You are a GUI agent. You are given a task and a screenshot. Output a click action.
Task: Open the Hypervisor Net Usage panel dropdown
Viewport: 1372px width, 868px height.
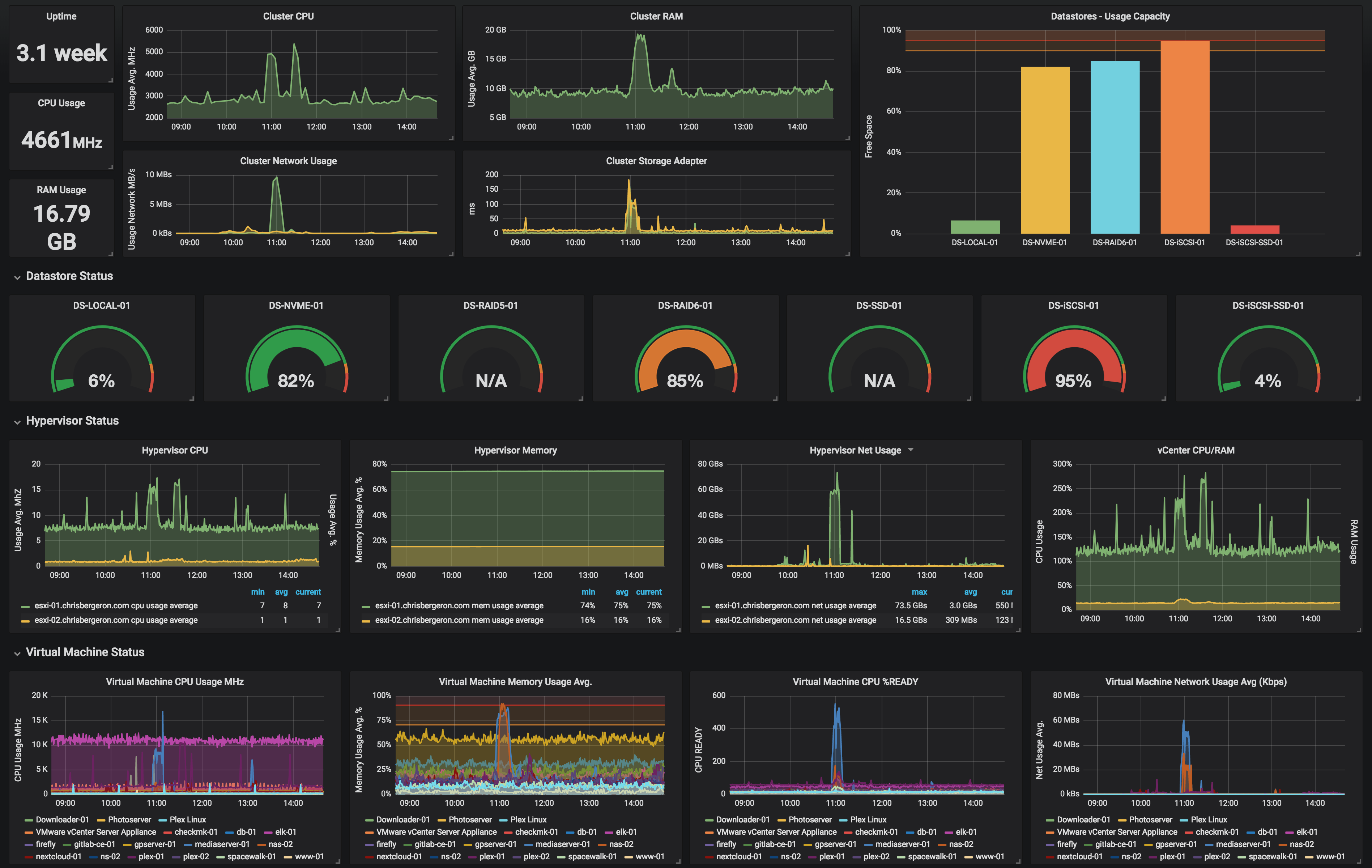(x=912, y=450)
